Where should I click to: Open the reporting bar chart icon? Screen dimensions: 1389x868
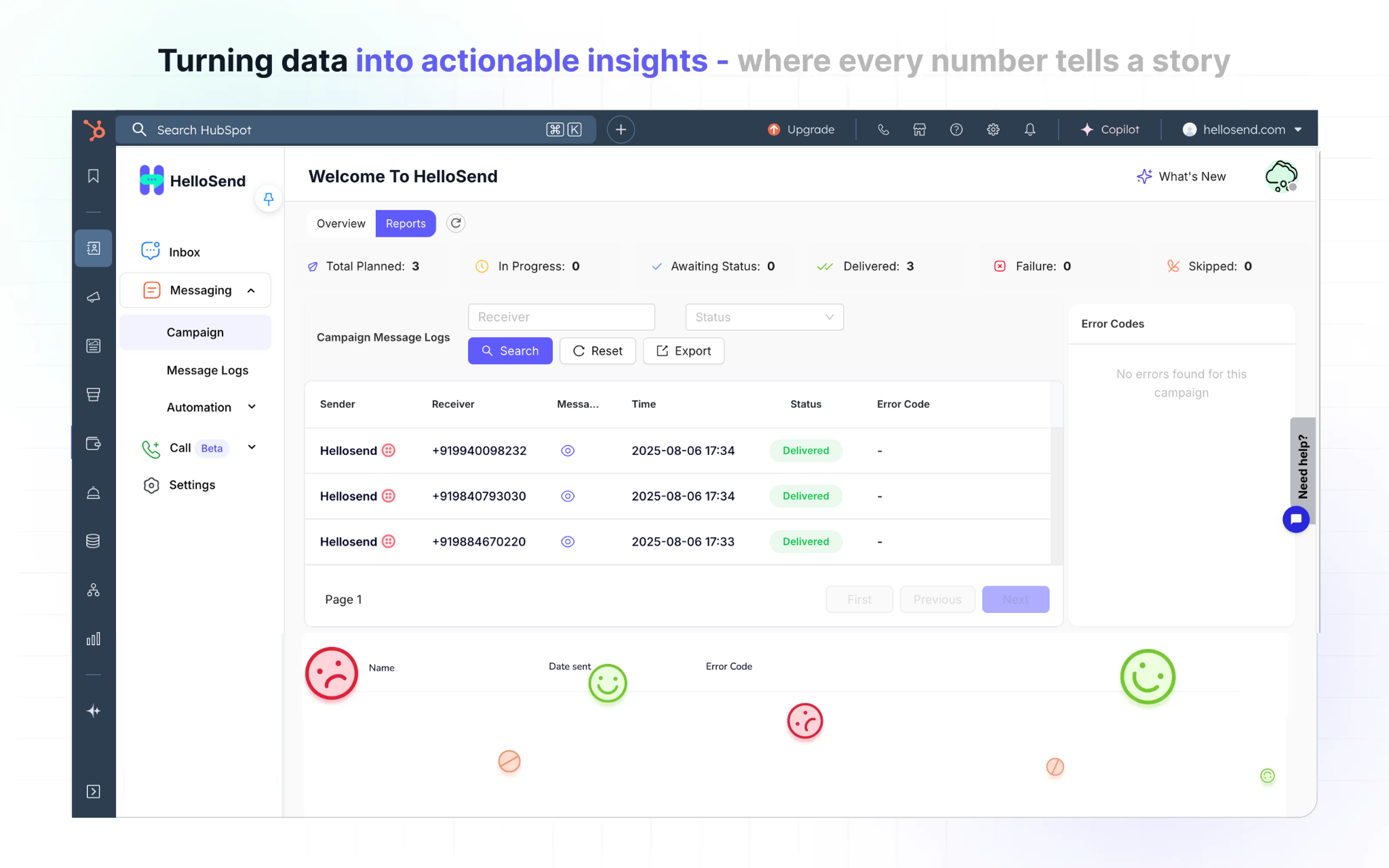[94, 639]
